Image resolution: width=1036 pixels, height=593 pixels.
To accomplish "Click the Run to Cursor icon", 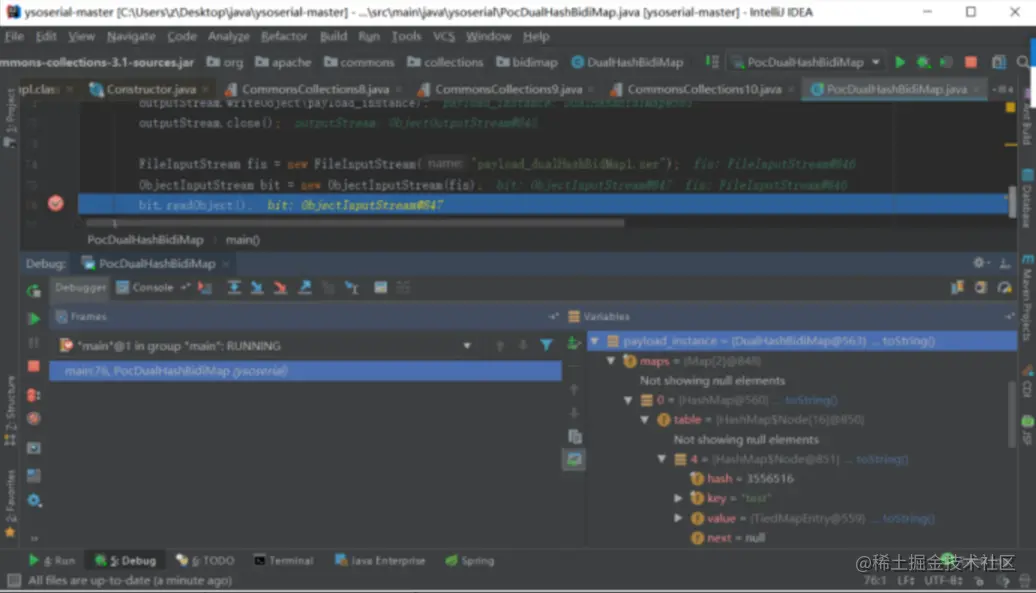I will (352, 288).
